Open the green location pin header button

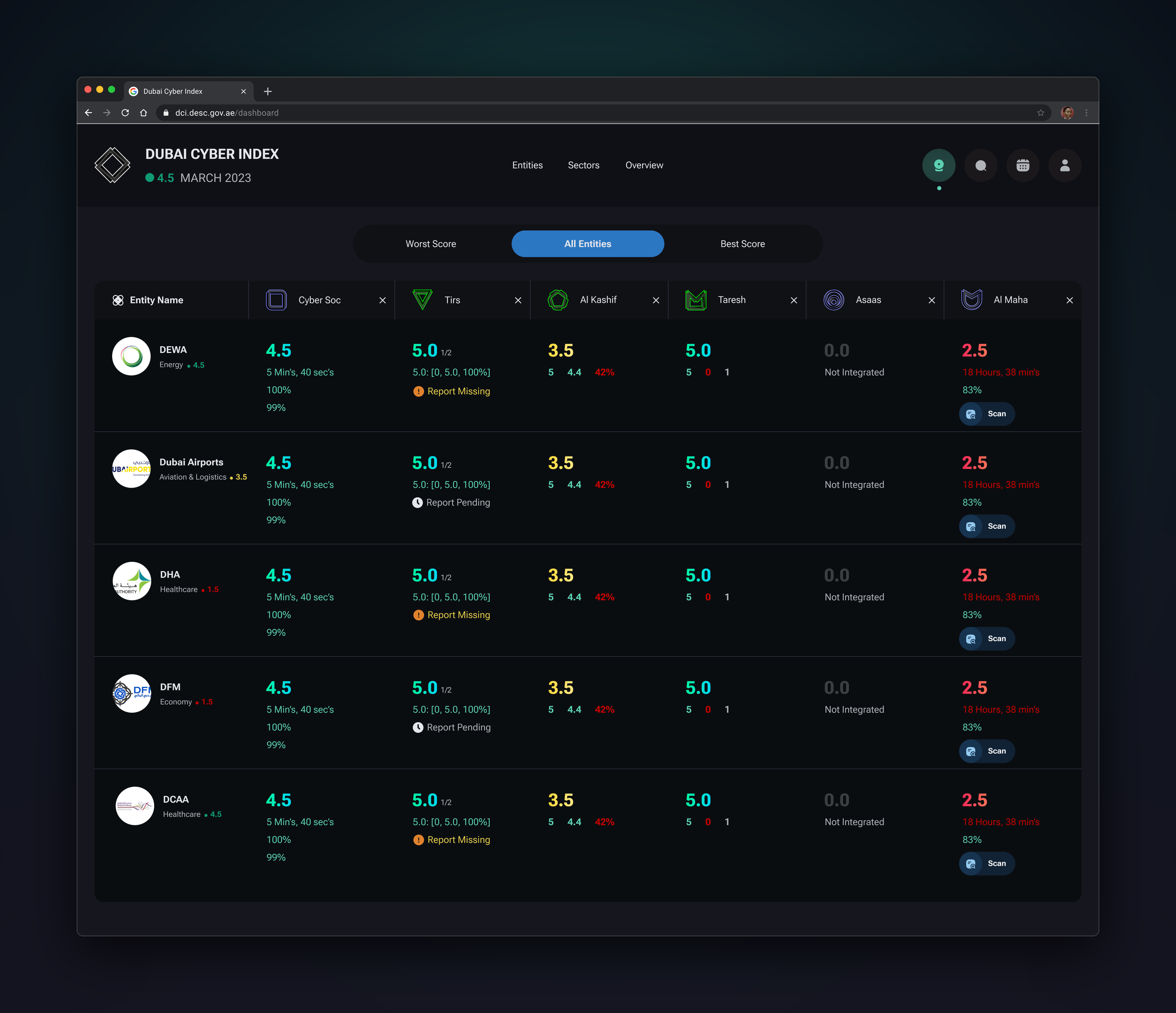pyautogui.click(x=939, y=165)
